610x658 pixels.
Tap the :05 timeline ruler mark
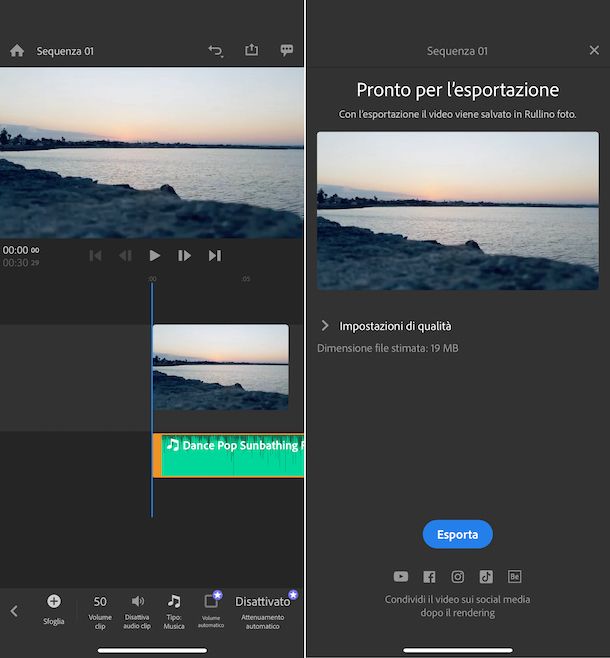point(246,279)
